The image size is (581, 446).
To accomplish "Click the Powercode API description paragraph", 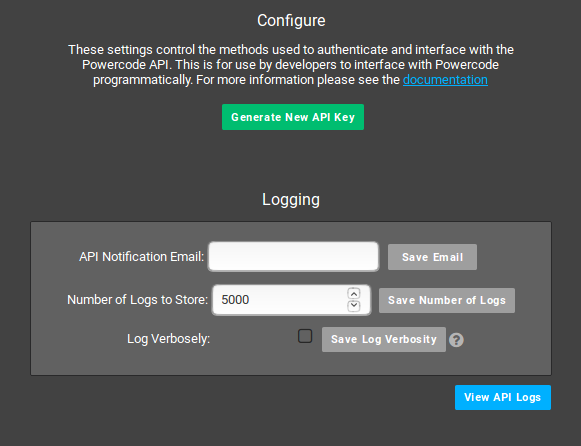I will (291, 65).
